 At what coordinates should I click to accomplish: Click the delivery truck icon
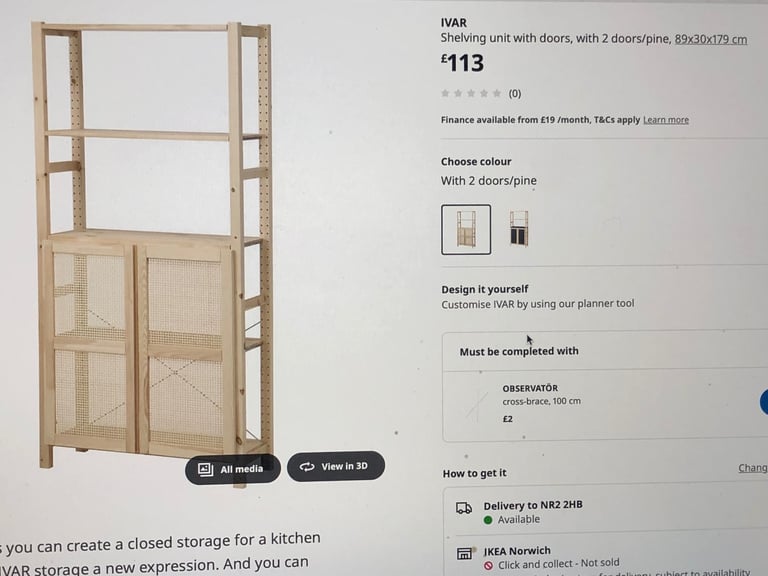(x=463, y=508)
